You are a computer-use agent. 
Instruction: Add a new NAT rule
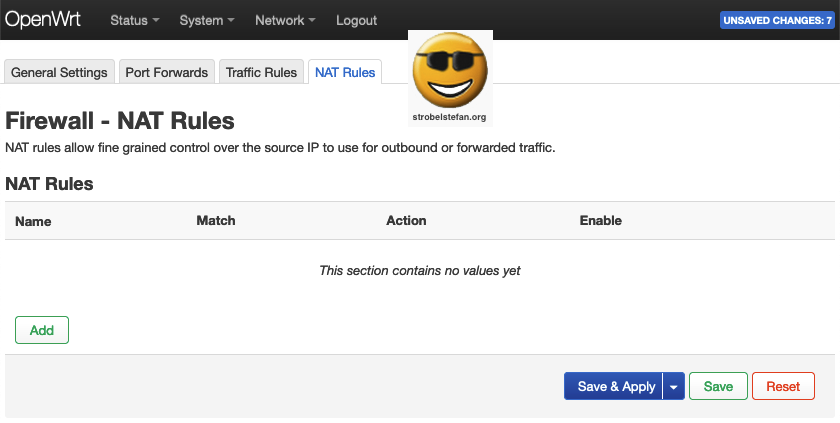42,330
